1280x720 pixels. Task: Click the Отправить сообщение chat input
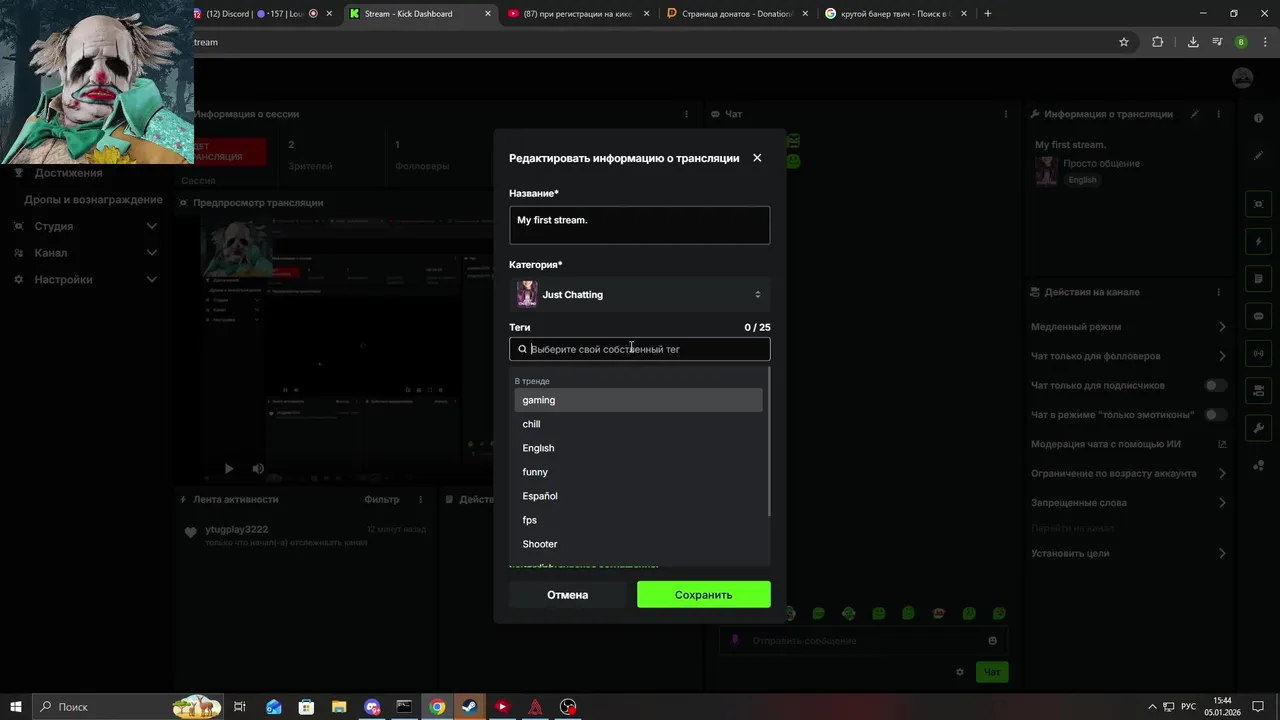(x=862, y=641)
